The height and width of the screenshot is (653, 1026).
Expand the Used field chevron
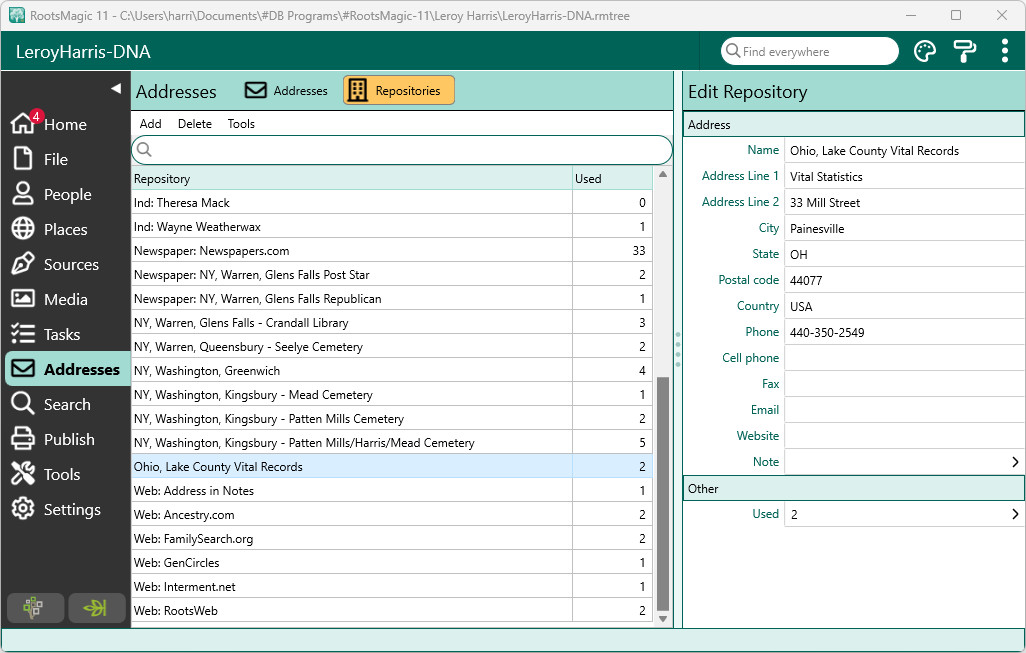click(x=1015, y=514)
